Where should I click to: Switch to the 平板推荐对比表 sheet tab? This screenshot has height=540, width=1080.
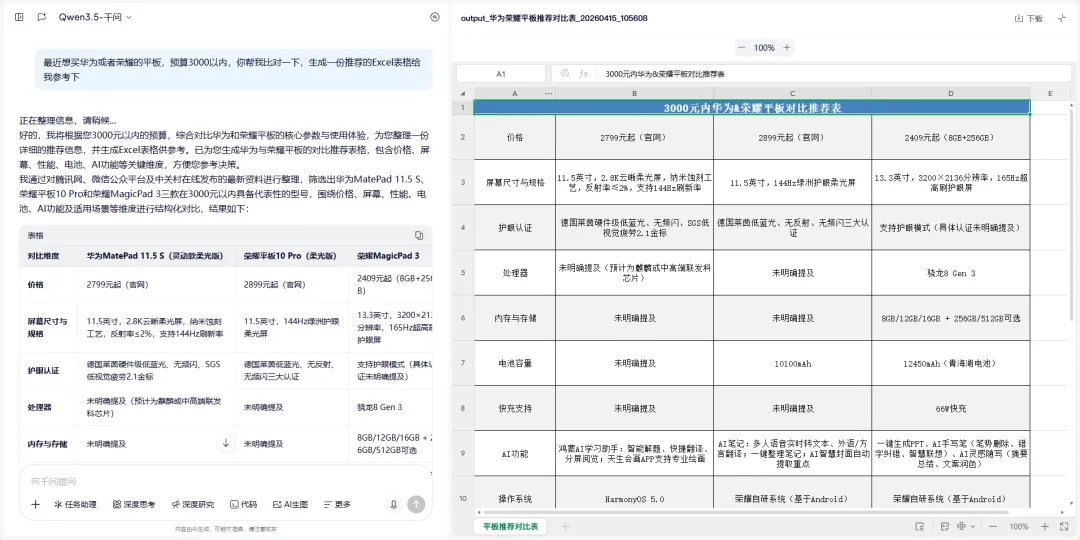point(510,526)
